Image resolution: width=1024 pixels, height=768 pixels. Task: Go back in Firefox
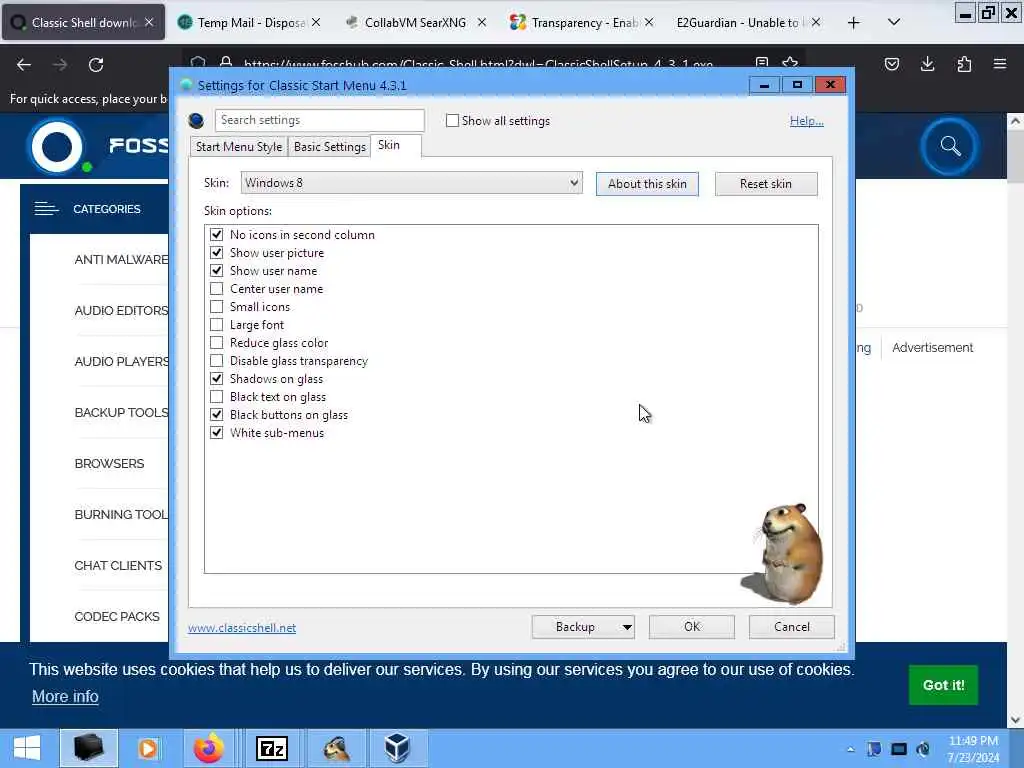tap(24, 65)
